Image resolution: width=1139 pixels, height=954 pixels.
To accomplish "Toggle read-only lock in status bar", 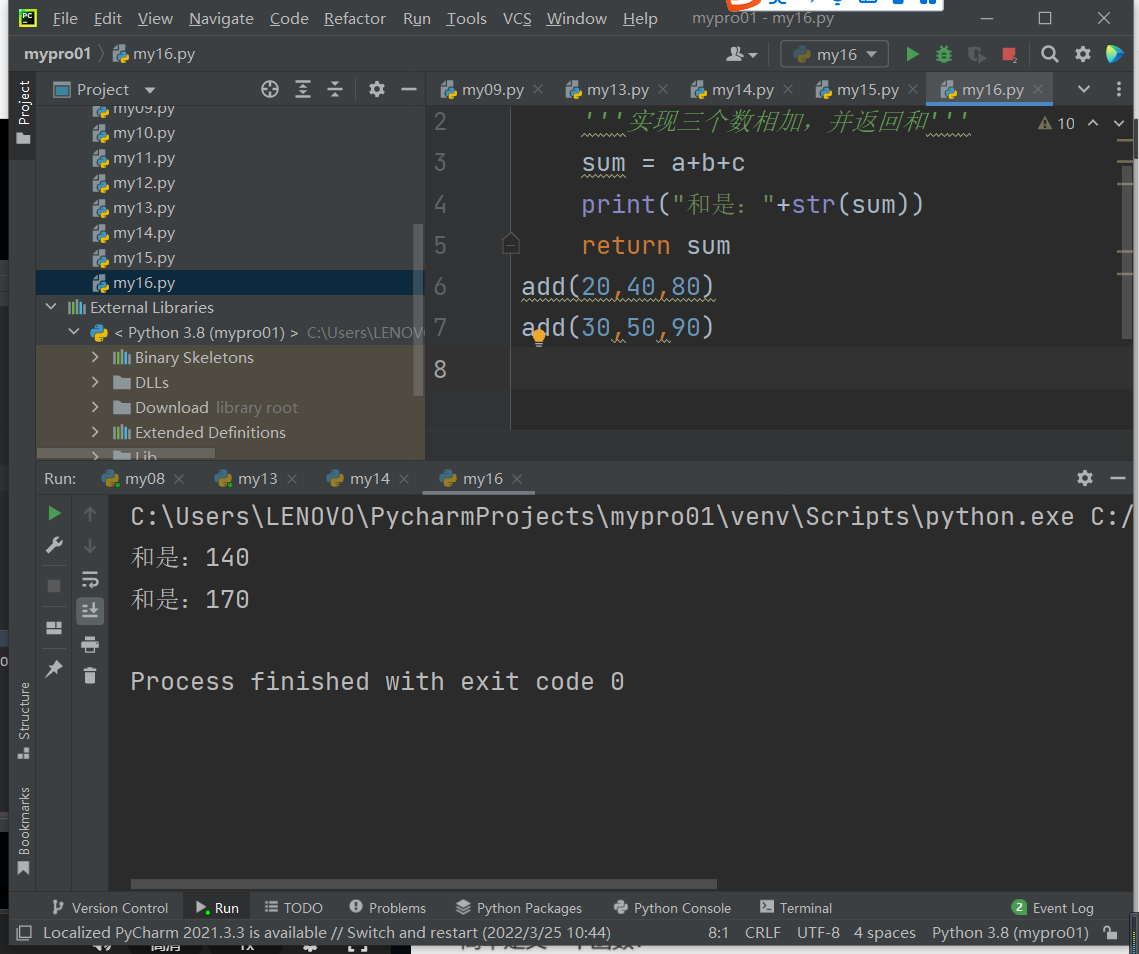I will (x=1109, y=933).
